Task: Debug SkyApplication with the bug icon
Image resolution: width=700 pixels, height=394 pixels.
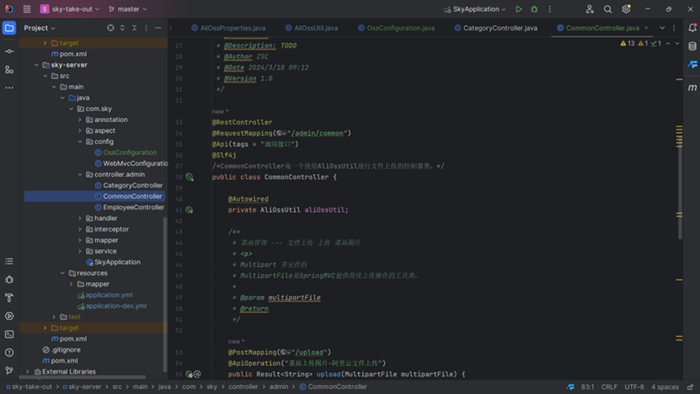Action: tap(534, 9)
